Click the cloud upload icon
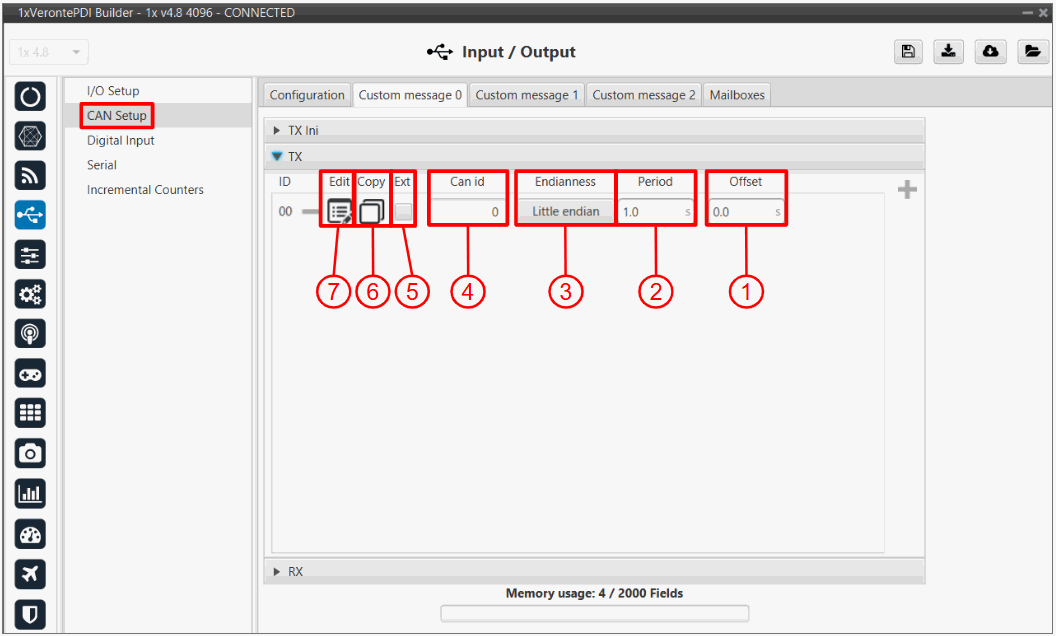Screen dimensions: 1056x636 coord(988,52)
